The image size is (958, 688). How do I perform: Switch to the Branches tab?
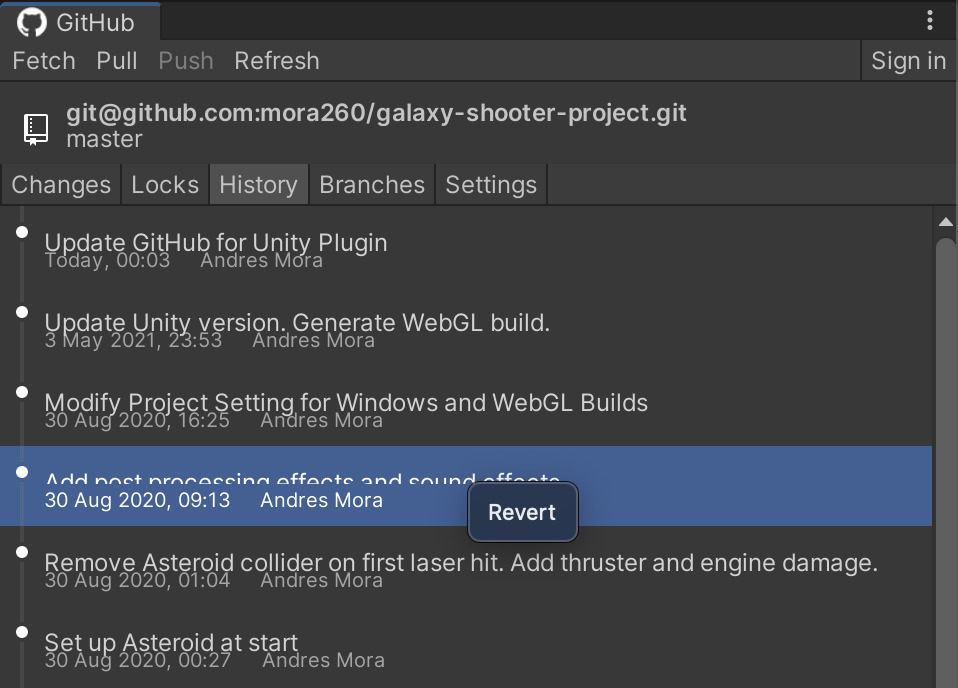tap(372, 185)
